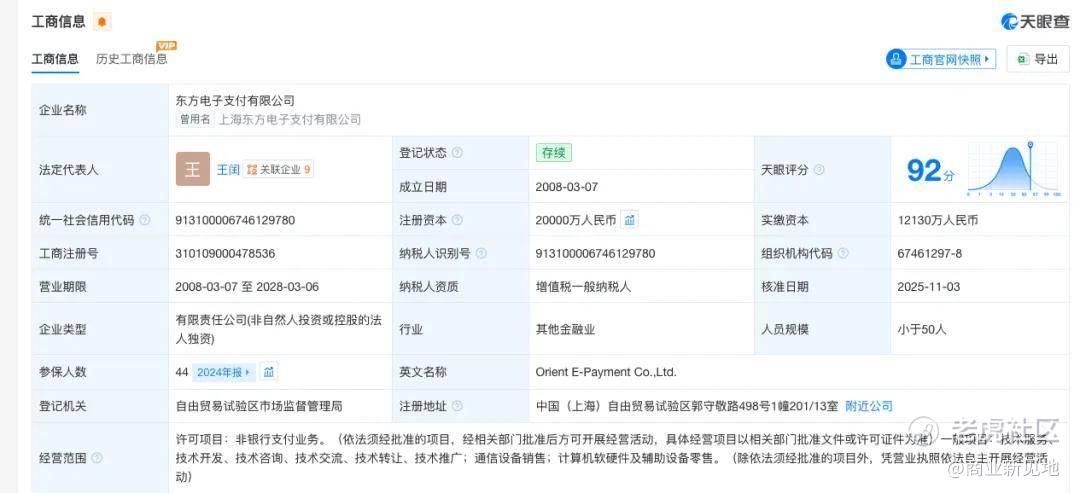Select 自由贸易试验区市场监督管理局 registration authority
The width and height of the screenshot is (1080, 493).
coord(259,406)
